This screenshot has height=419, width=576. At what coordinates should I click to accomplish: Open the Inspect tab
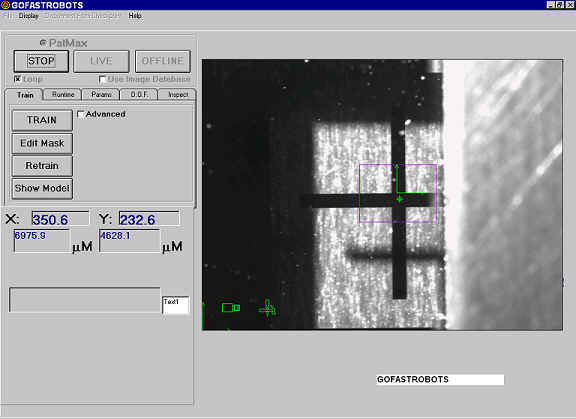pyautogui.click(x=178, y=95)
